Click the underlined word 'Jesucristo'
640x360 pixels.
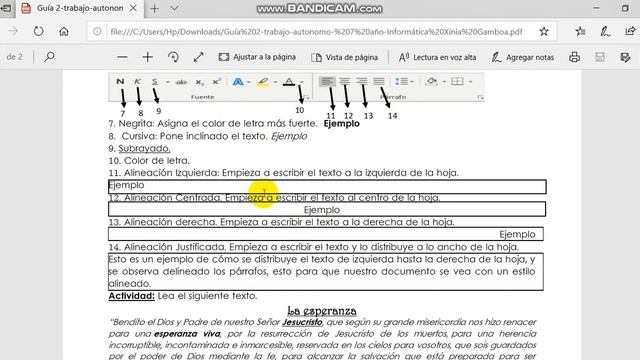[x=302, y=322]
